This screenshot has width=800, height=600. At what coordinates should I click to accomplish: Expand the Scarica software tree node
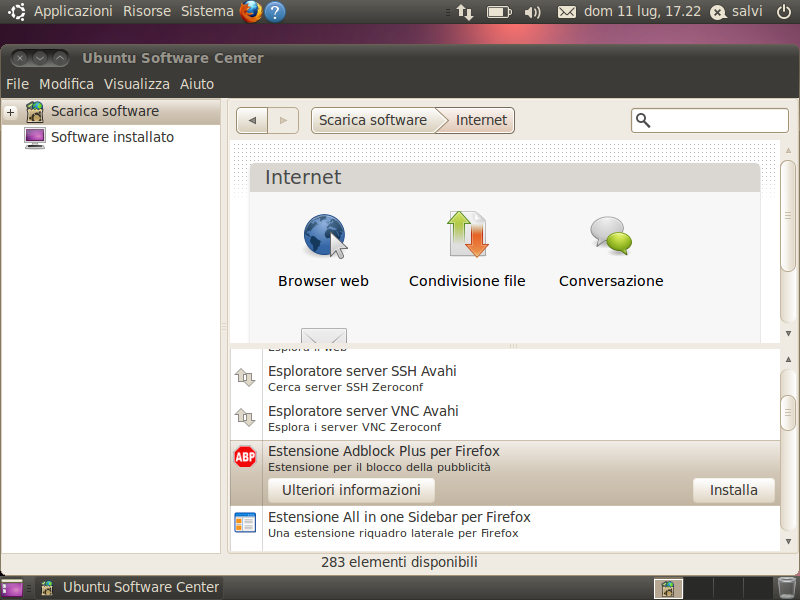[x=11, y=111]
